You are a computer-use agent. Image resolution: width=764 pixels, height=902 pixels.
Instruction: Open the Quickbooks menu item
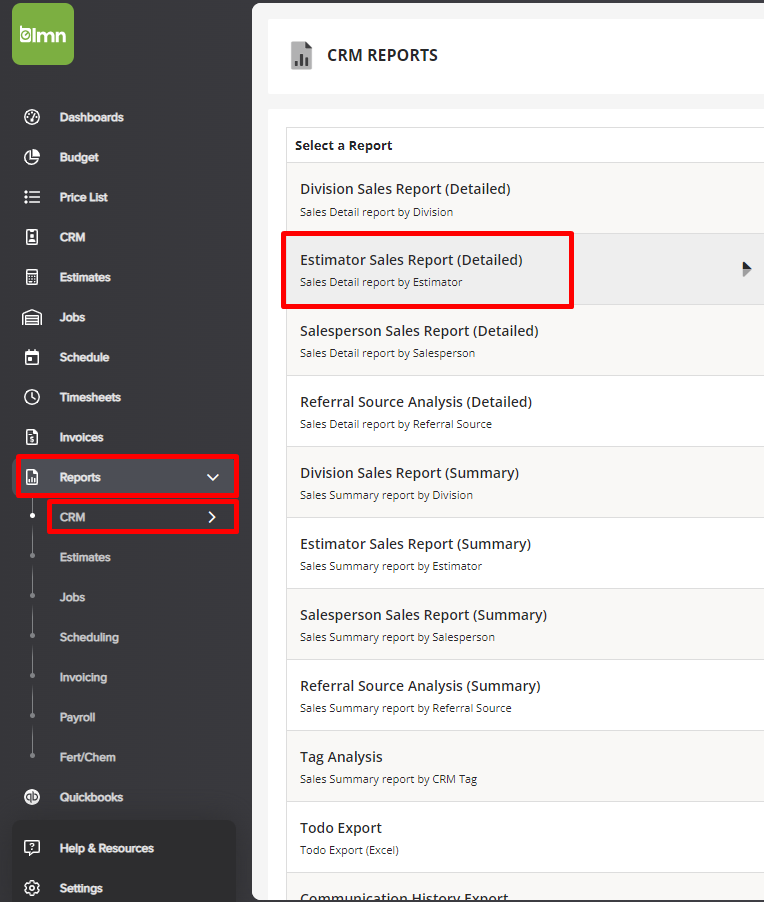pyautogui.click(x=91, y=797)
